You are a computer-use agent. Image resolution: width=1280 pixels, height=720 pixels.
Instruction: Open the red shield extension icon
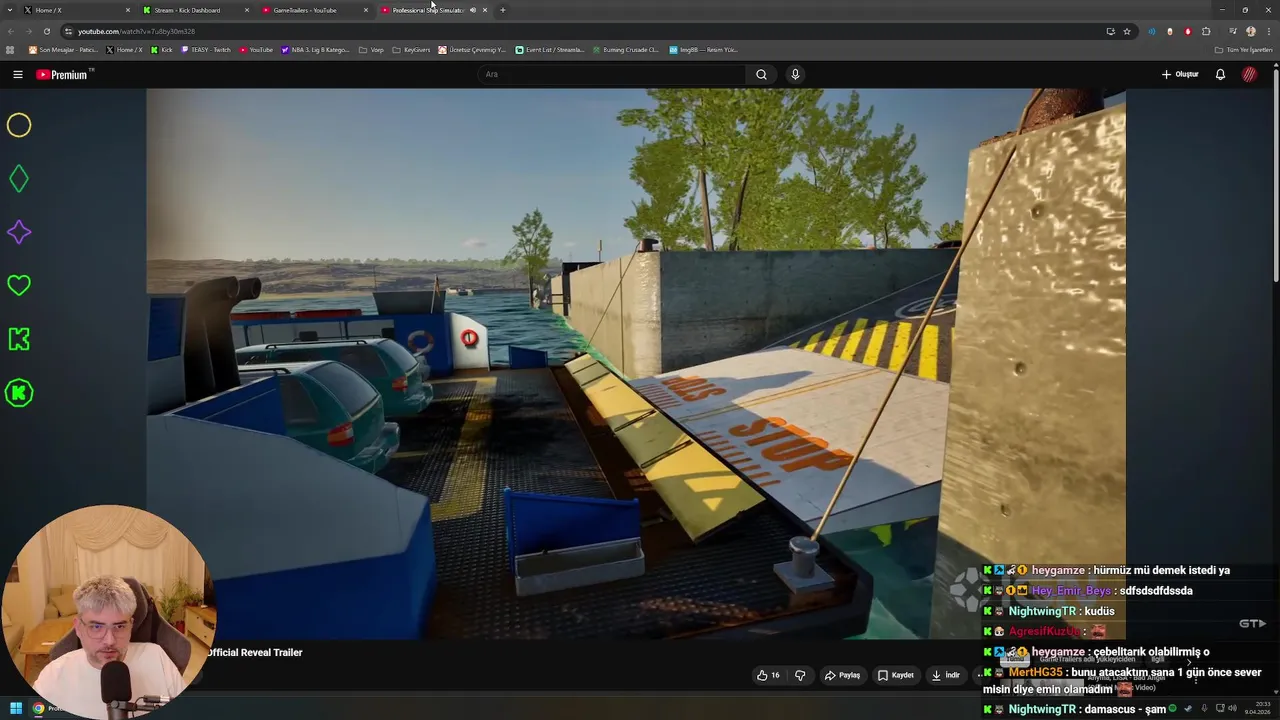(x=1188, y=31)
